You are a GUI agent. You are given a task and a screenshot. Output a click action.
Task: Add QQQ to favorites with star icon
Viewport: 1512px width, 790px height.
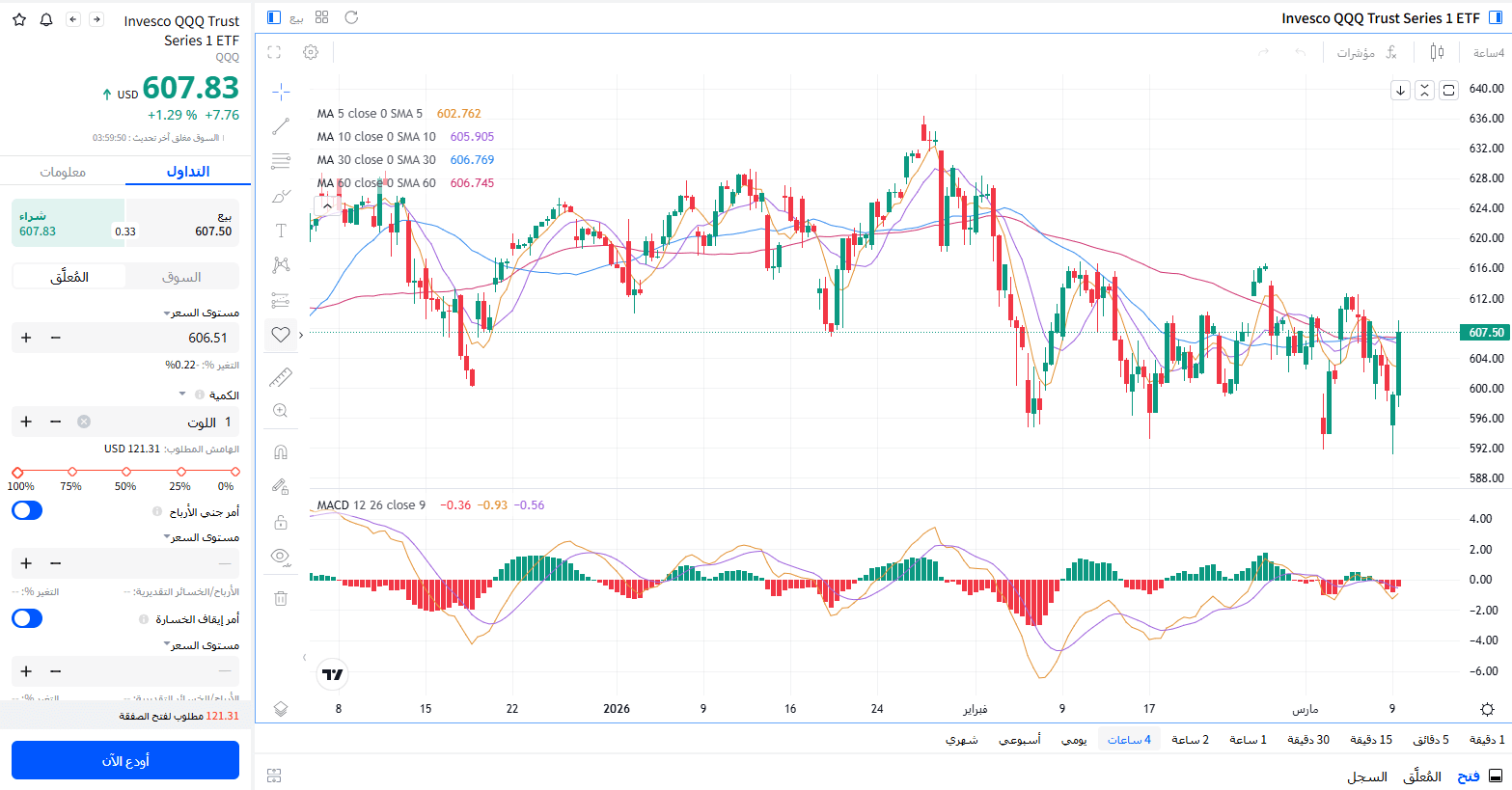pos(19,20)
